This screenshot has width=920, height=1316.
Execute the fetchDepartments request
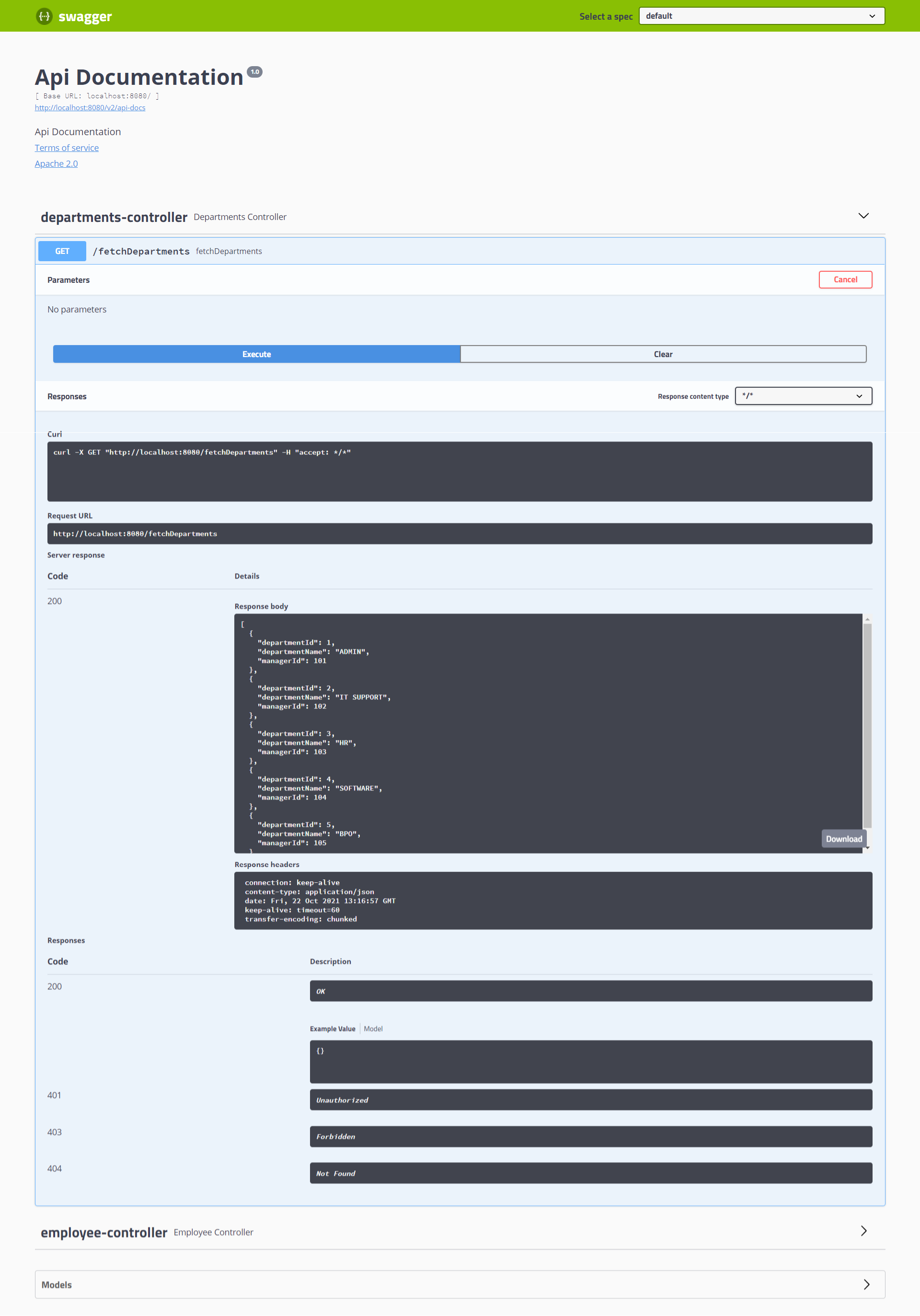click(256, 354)
